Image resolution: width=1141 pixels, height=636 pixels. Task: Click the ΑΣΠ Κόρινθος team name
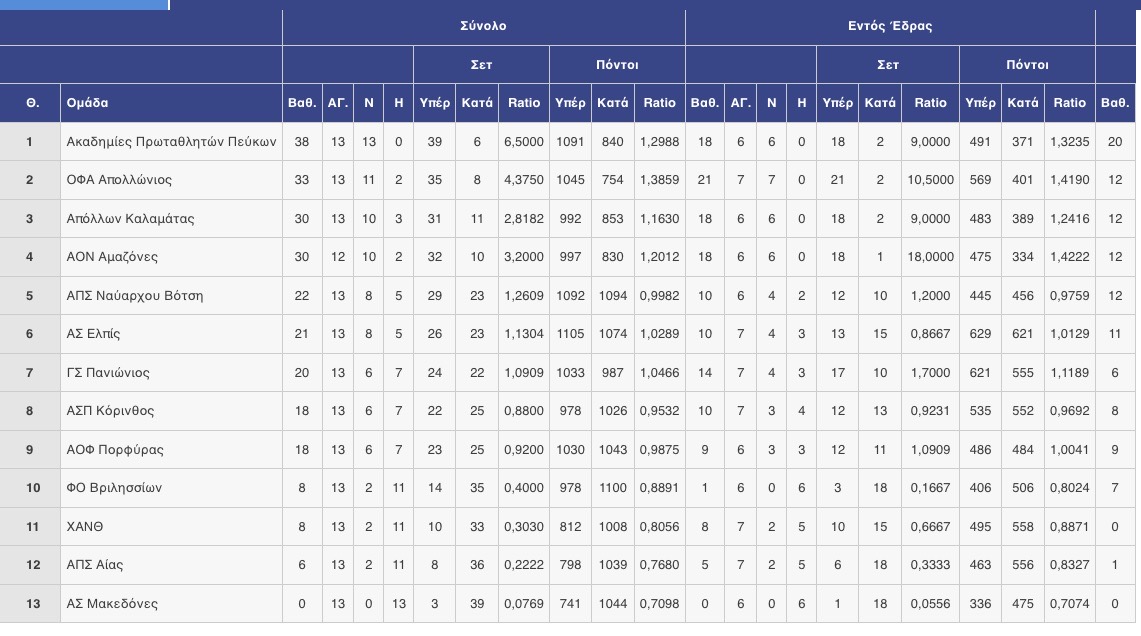pyautogui.click(x=110, y=410)
